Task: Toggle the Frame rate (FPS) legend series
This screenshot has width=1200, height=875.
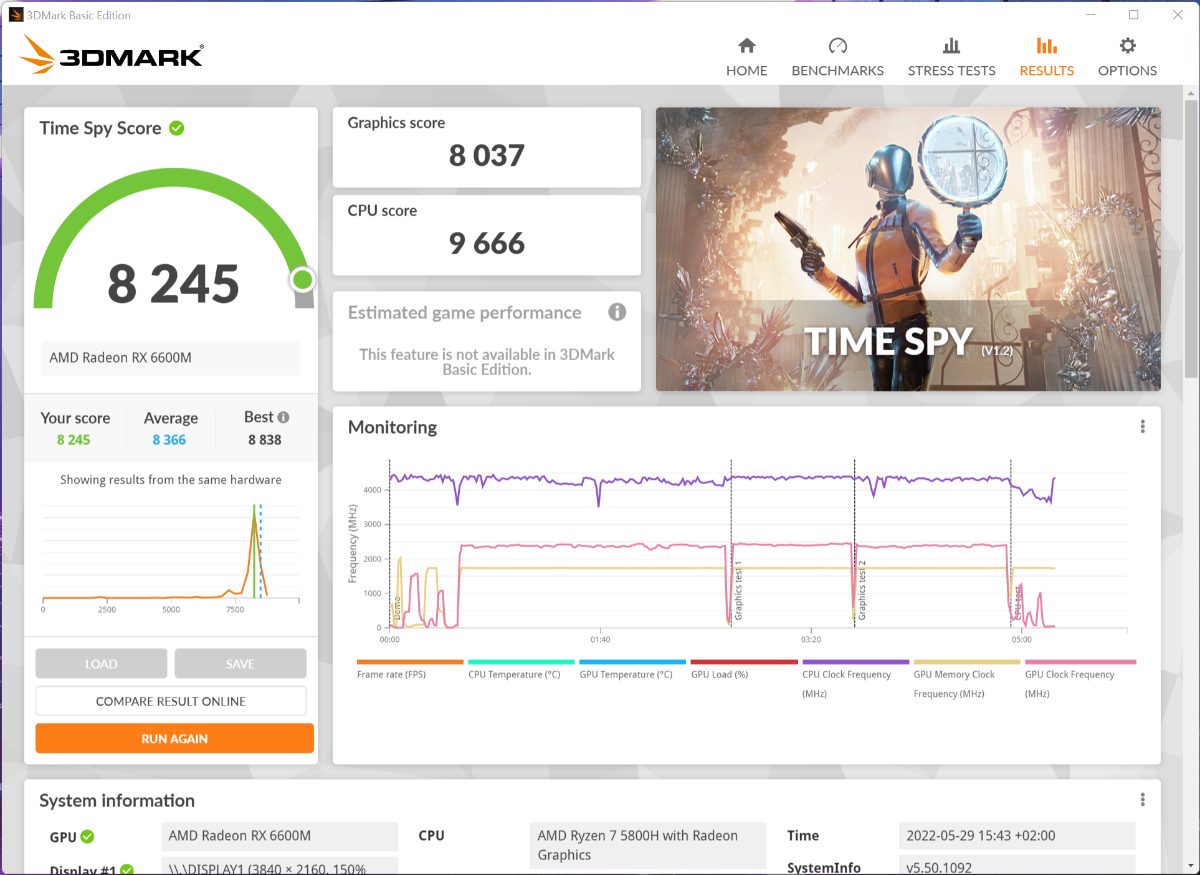Action: coord(391,674)
